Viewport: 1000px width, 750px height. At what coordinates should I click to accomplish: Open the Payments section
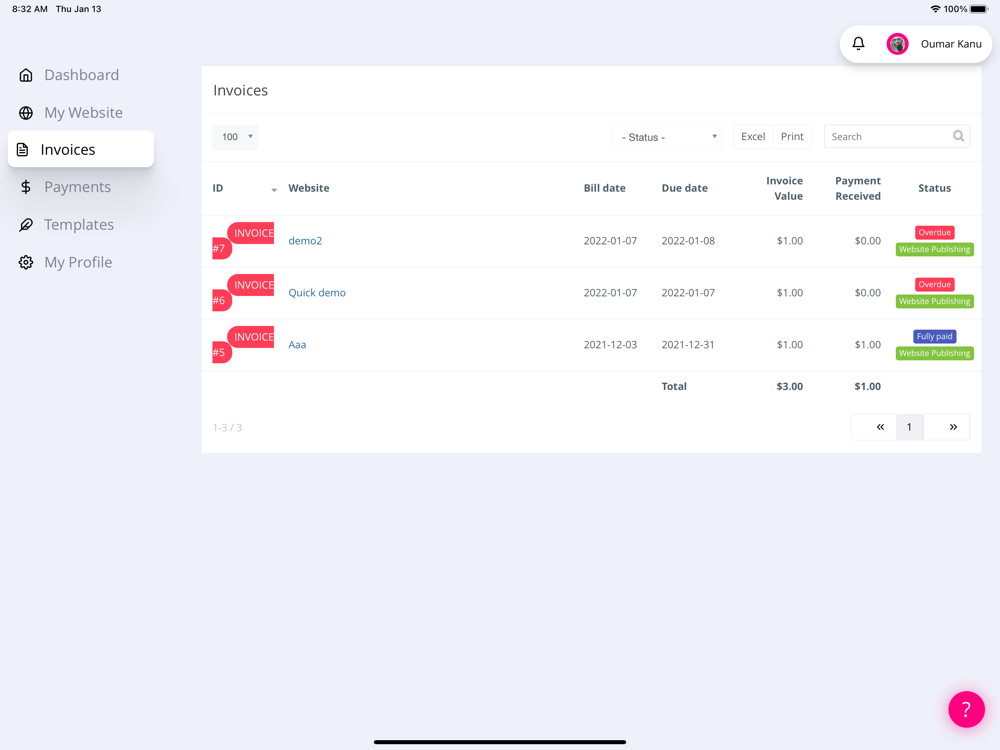click(77, 187)
